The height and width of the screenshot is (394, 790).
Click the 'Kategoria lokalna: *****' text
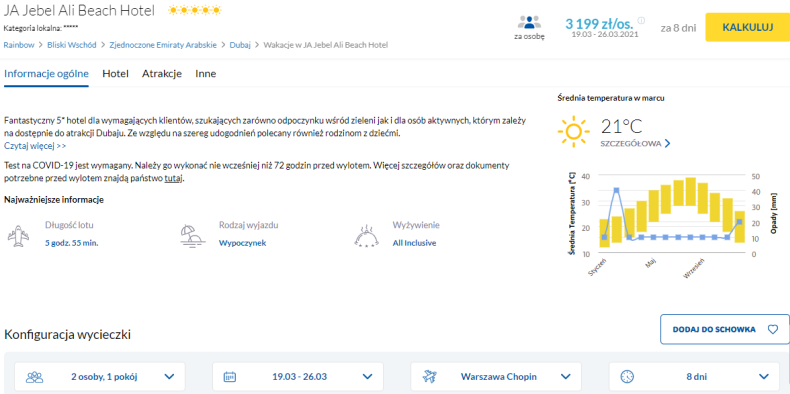point(41,28)
